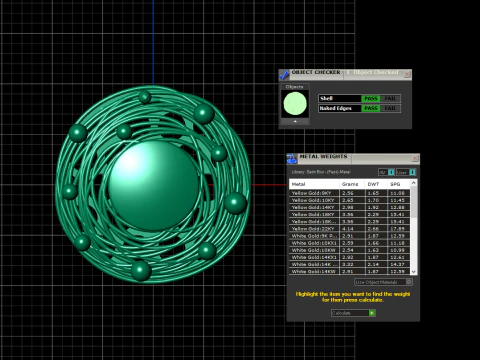Open the Use Object Materials dropdown
This screenshot has height=360, width=480.
pyautogui.click(x=383, y=282)
